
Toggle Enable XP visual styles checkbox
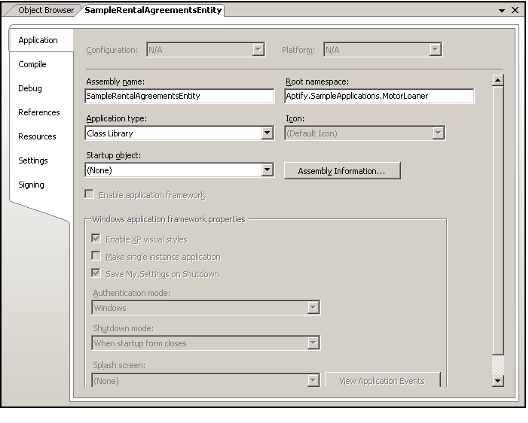tap(96, 239)
